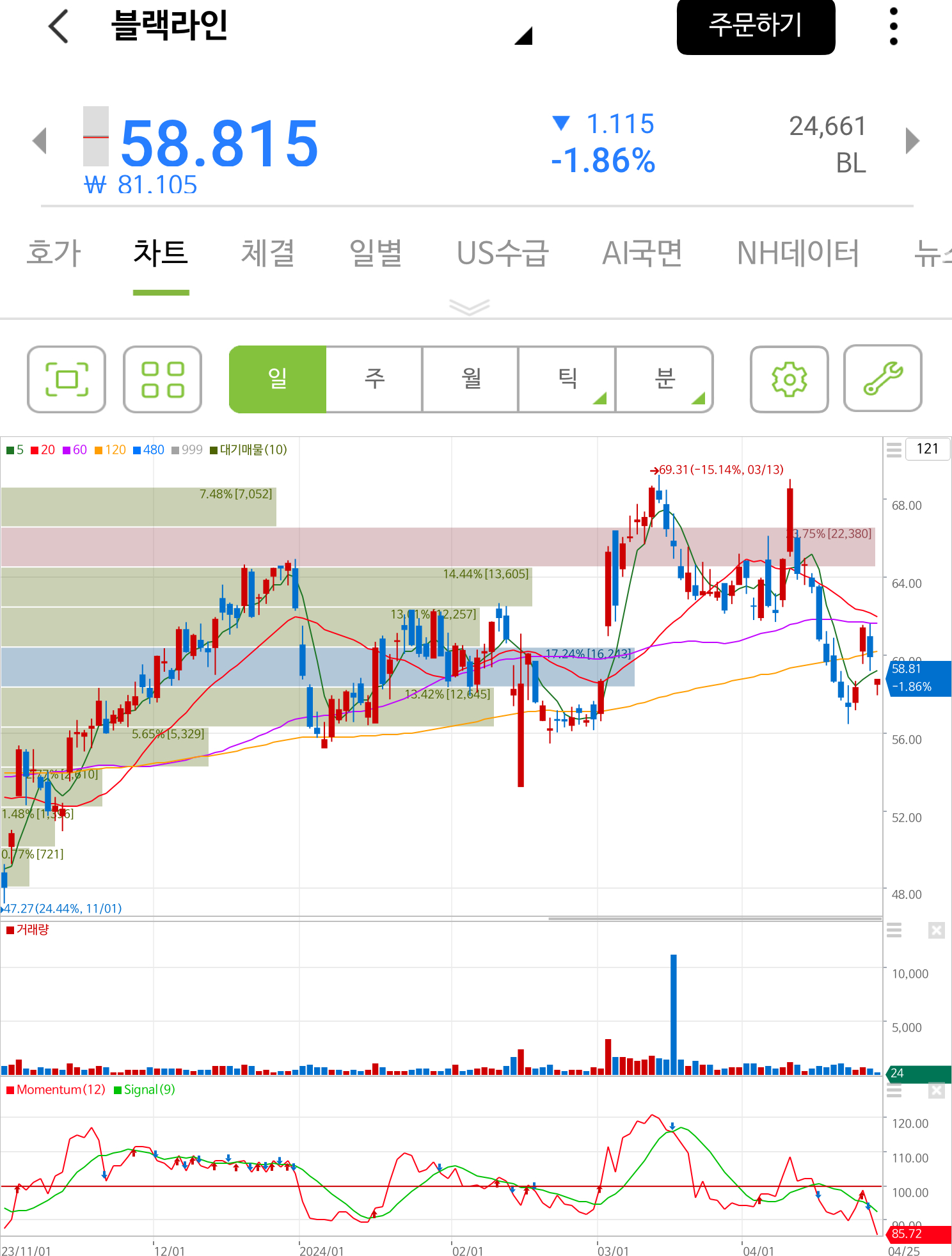952x1256 pixels.
Task: Toggle 5-day moving average legend
Action: click(15, 450)
